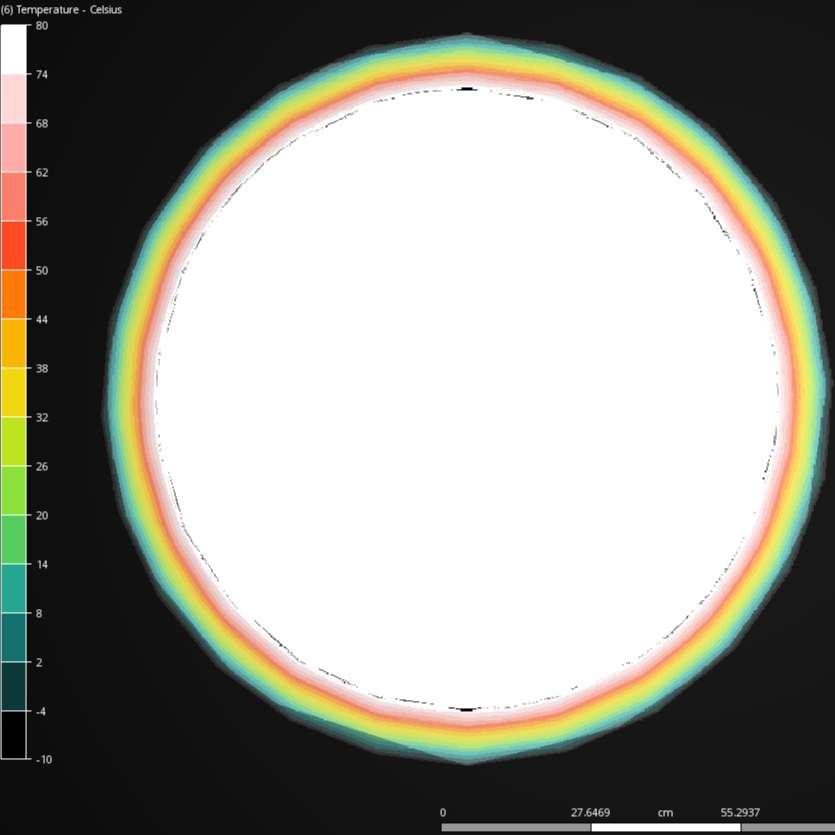Click the legend value "44"
The image size is (835, 835).
click(x=42, y=320)
